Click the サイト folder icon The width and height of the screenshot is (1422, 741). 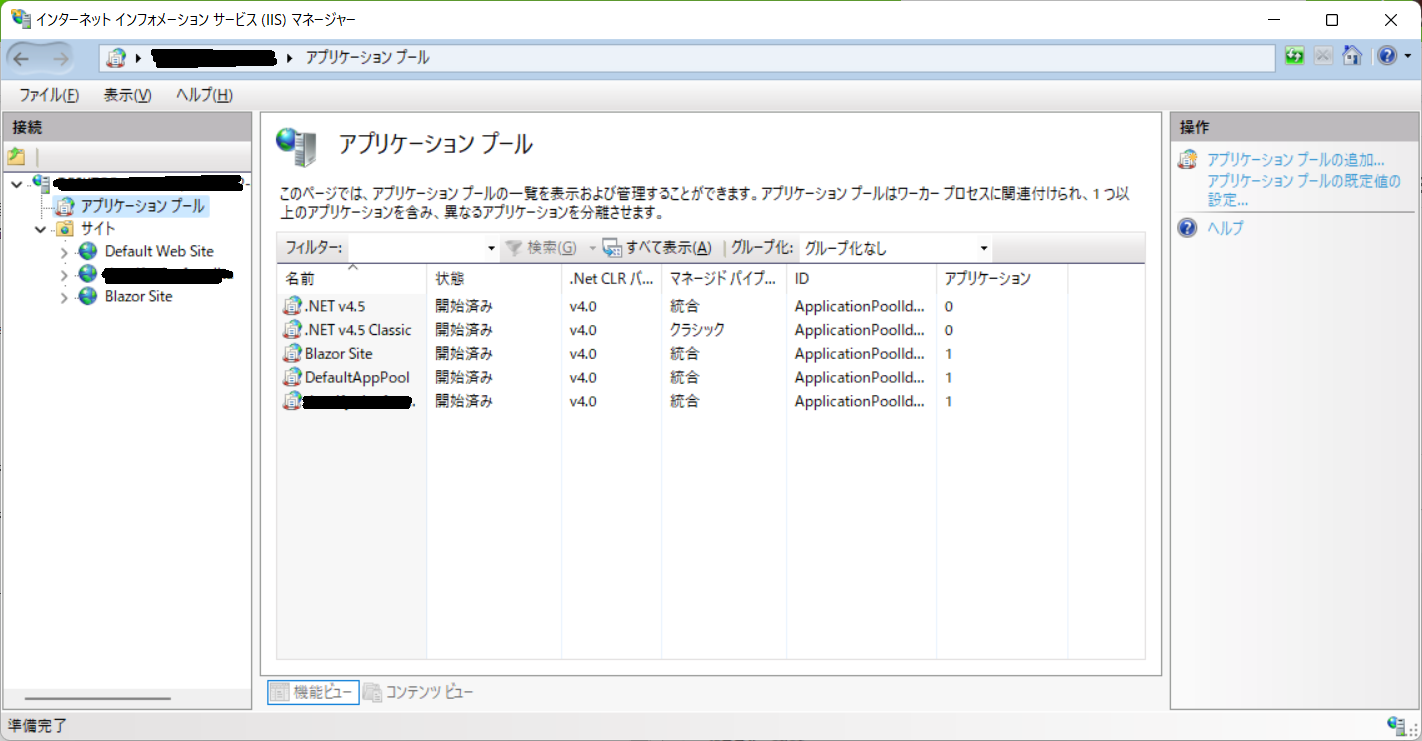tap(65, 229)
